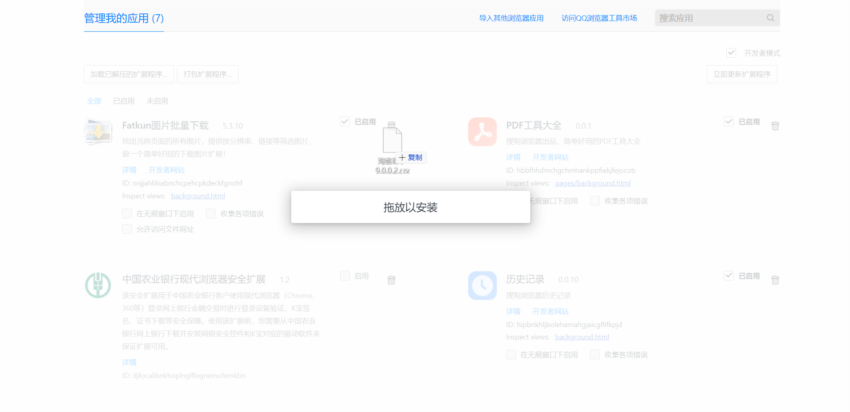Viewport: 850px width, 412px height.
Task: Toggle the 开发者模式 checkbox
Action: pyautogui.click(x=731, y=53)
